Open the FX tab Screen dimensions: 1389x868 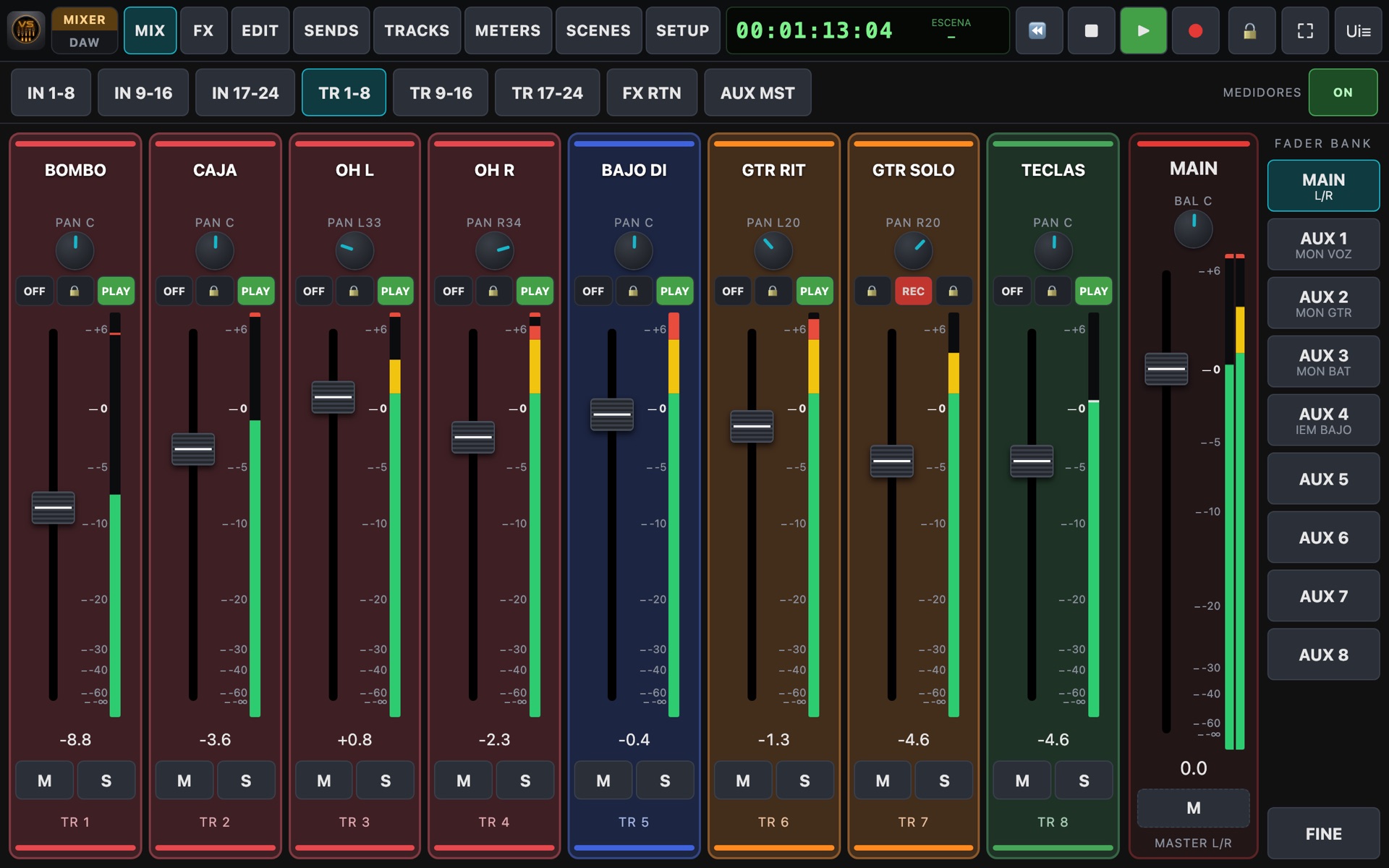203,30
